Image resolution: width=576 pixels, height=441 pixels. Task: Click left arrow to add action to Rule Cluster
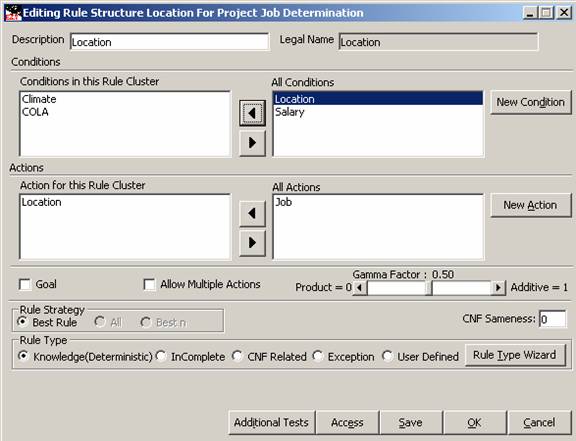[x=252, y=214]
